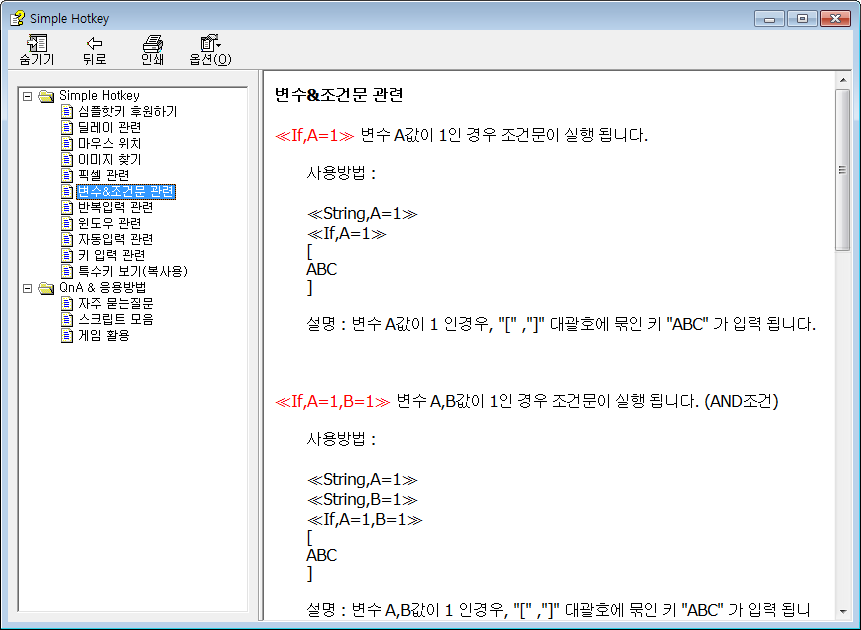
Task: Open the 심플핫키 후원하기 topic
Action: [127, 111]
